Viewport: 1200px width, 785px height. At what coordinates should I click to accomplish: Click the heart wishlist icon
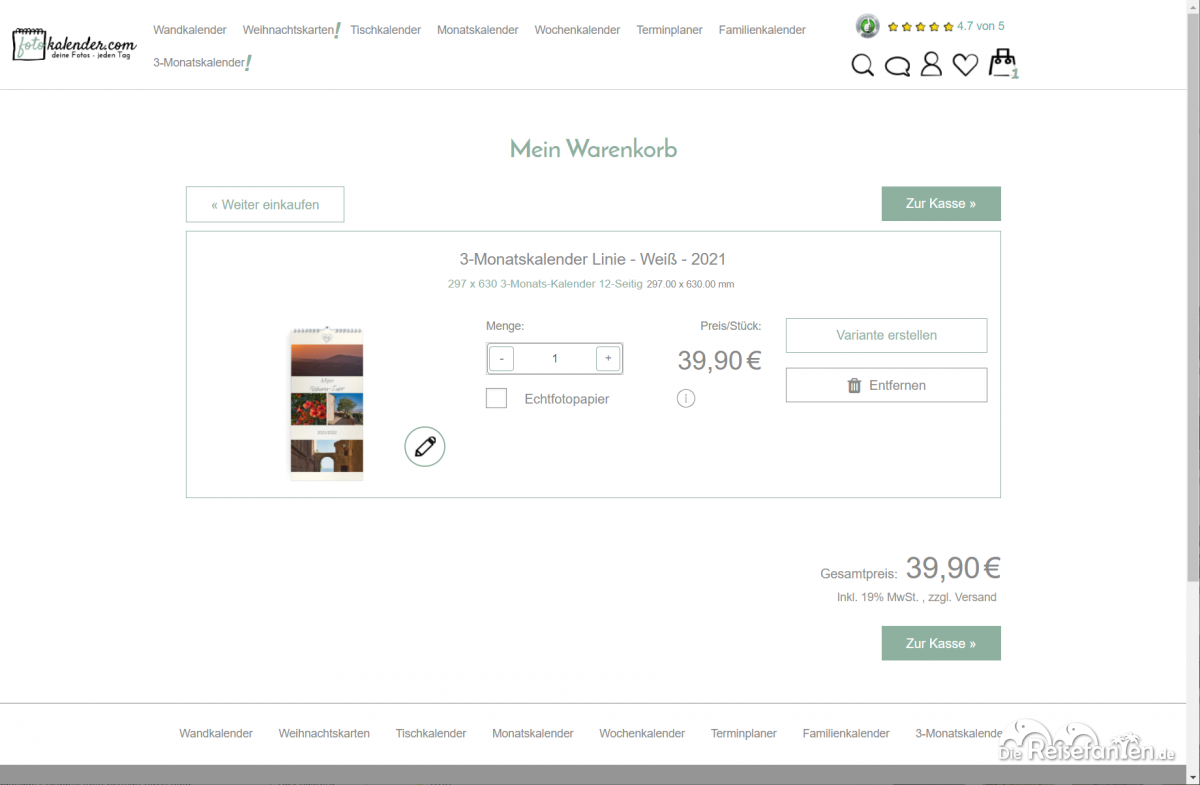point(965,66)
